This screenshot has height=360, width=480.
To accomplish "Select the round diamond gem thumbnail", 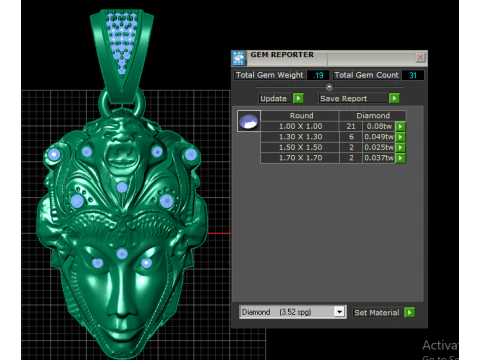I will click(249, 121).
